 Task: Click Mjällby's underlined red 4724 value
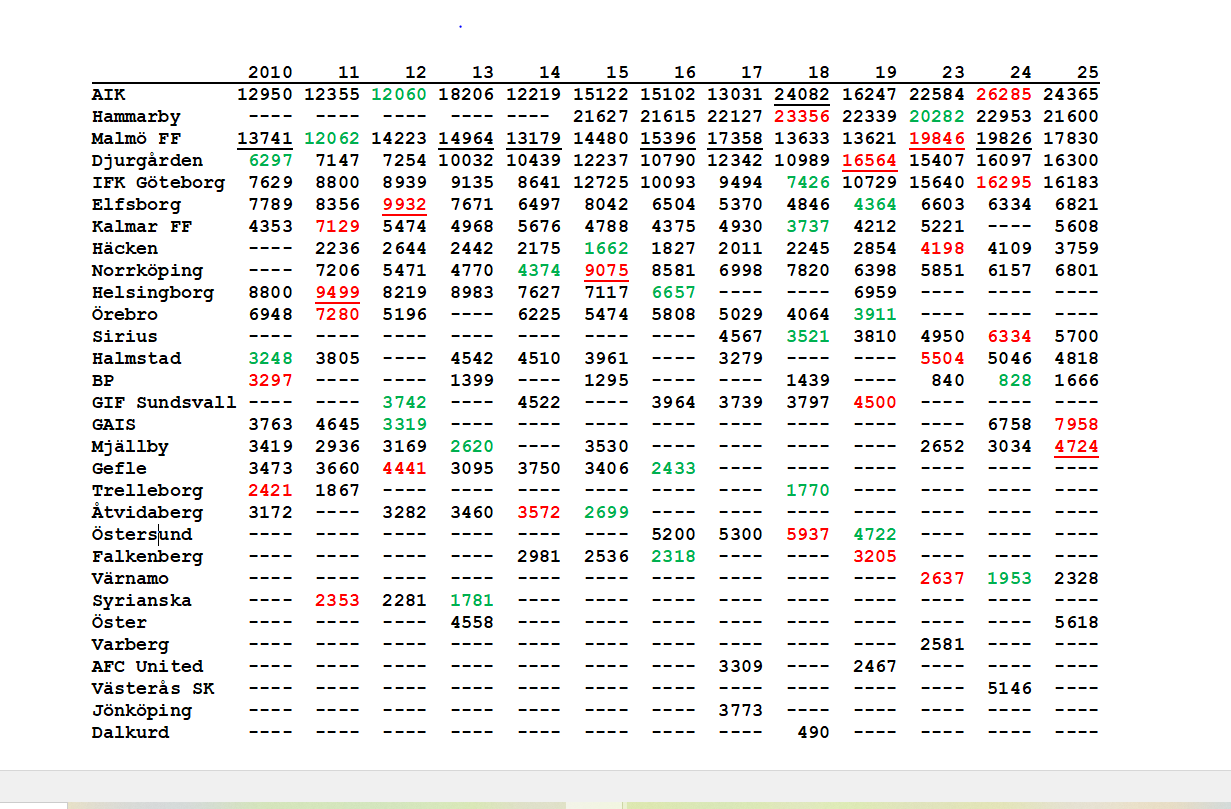[1076, 447]
